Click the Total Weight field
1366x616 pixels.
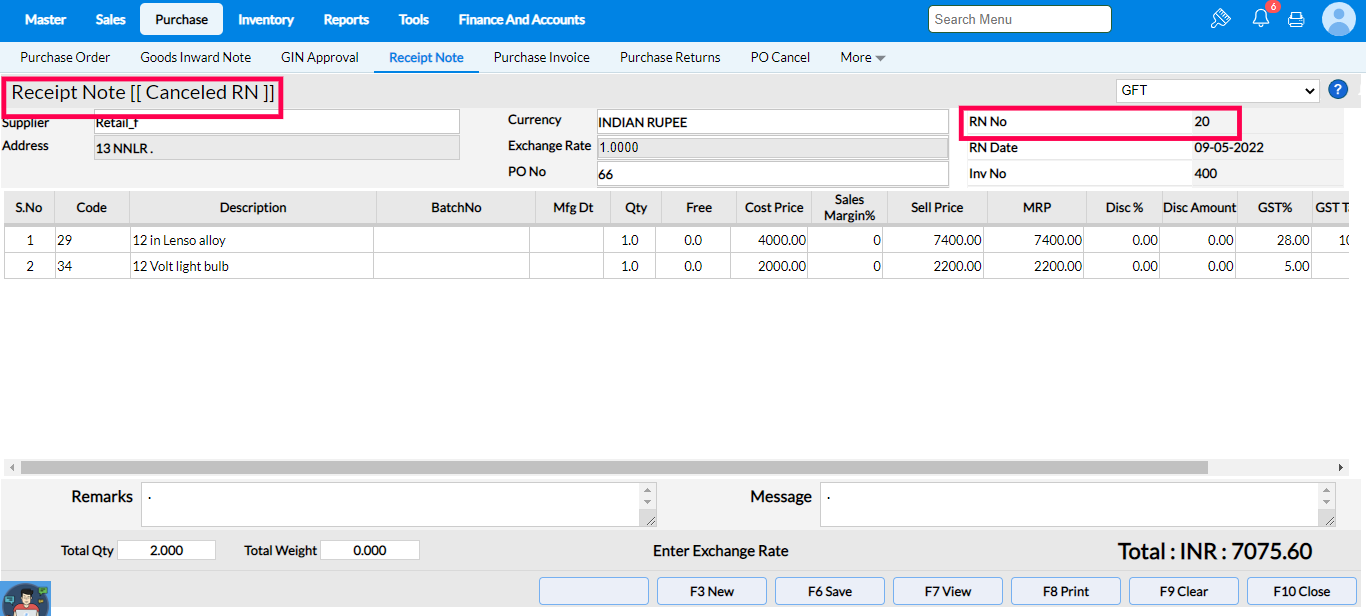[370, 550]
